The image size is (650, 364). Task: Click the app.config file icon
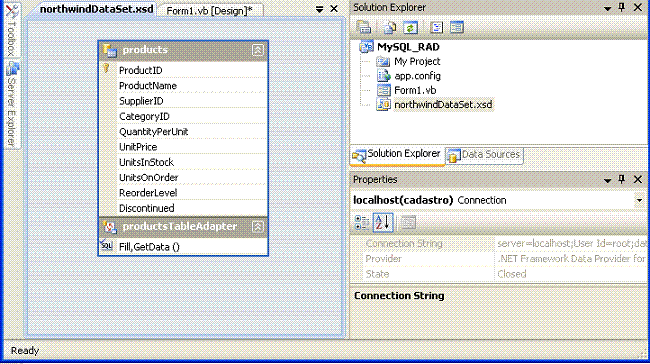coord(383,76)
